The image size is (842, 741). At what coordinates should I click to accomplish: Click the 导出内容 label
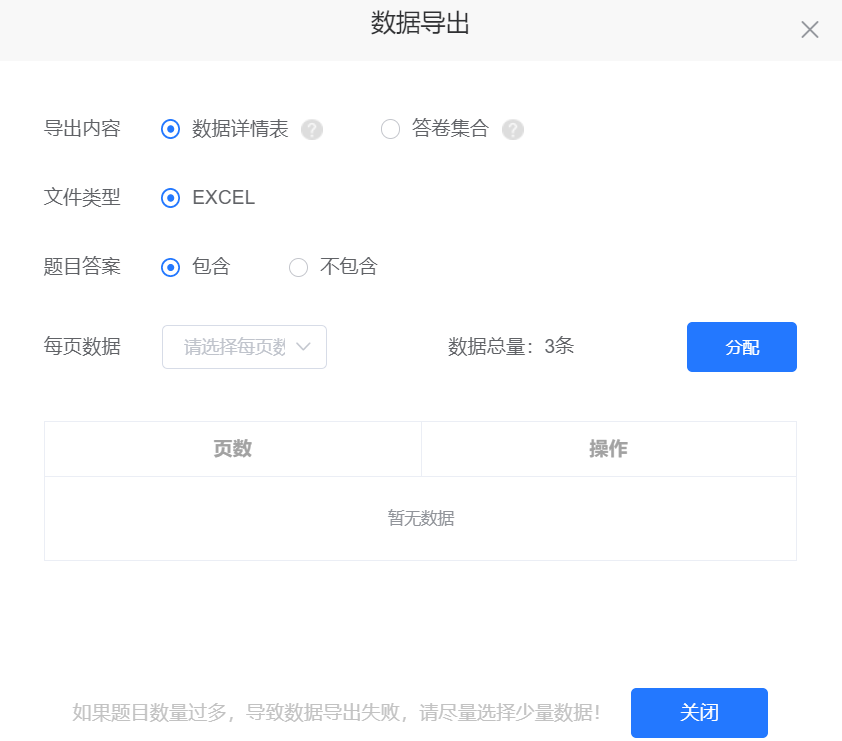82,129
